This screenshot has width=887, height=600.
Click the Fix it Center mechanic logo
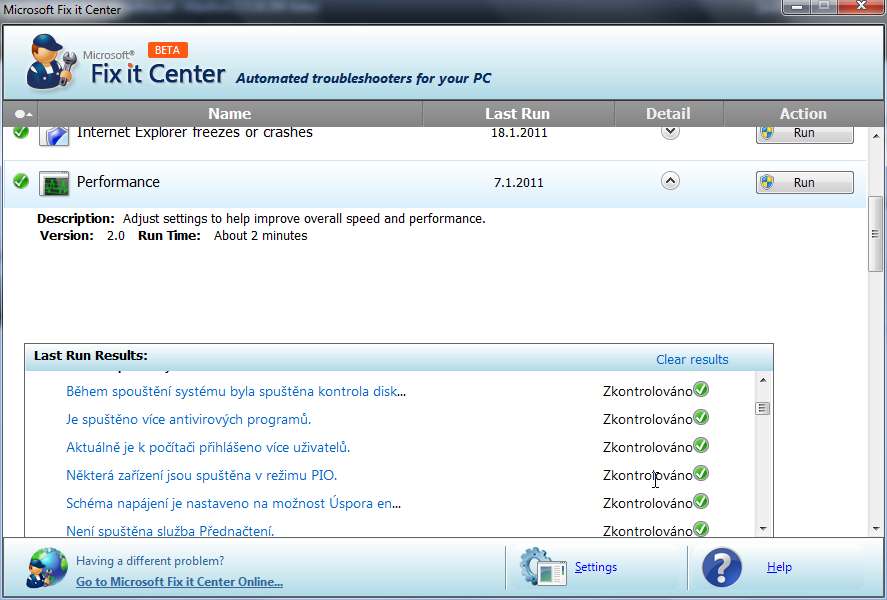coord(50,62)
